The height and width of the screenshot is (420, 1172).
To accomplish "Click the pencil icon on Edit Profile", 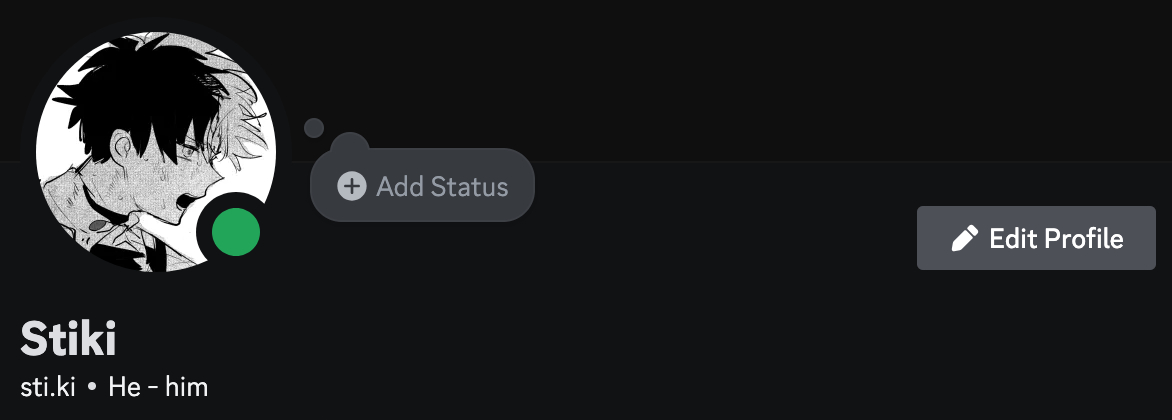I will tap(964, 239).
